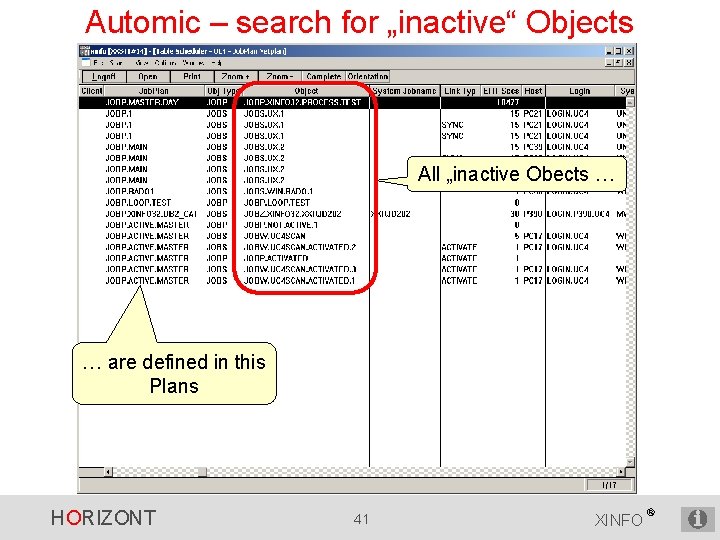
Task: Click the ERT Secs column header
Action: point(501,91)
